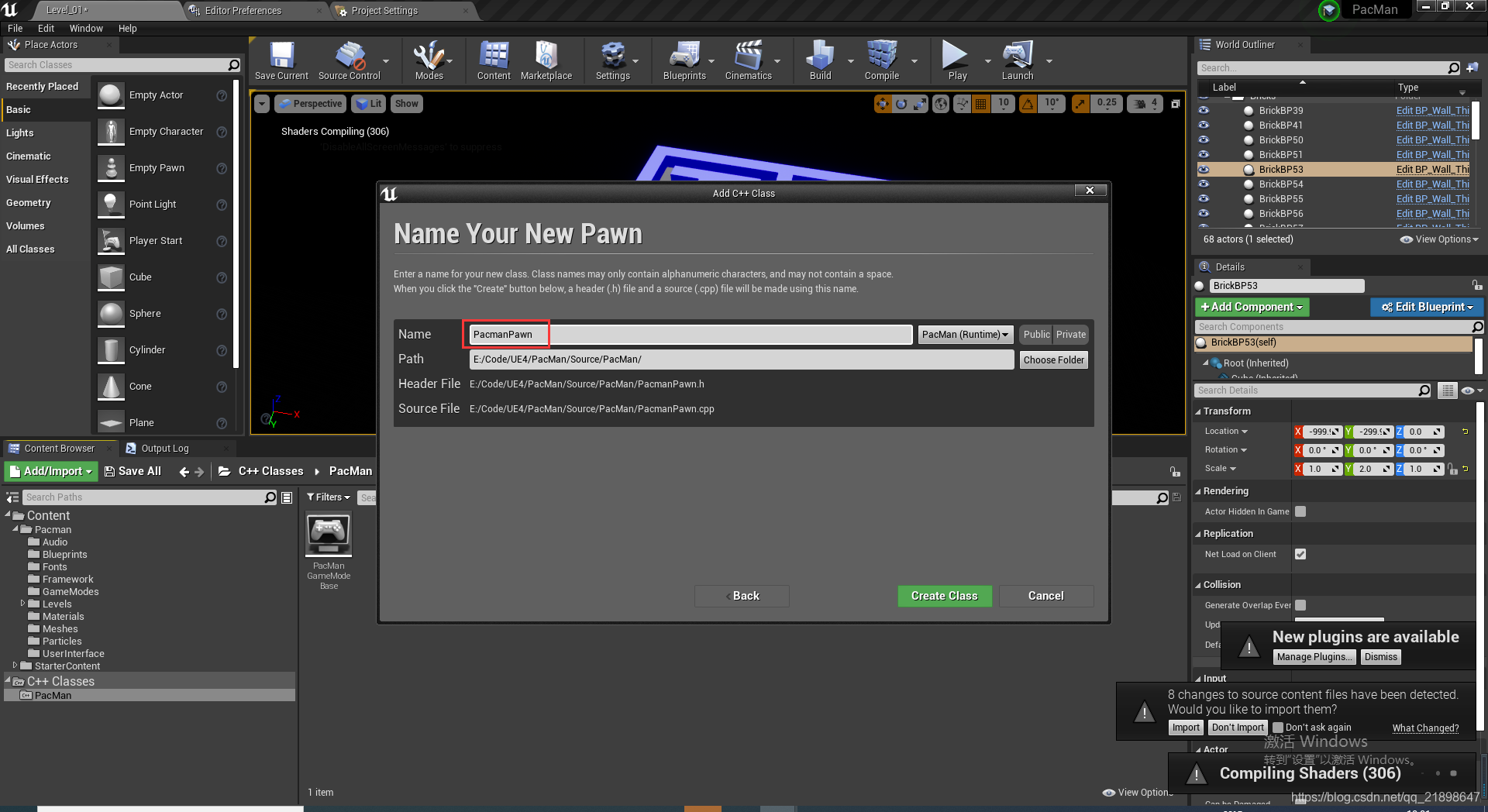Click the Manage Plugins button
The height and width of the screenshot is (812, 1488).
pyautogui.click(x=1314, y=657)
